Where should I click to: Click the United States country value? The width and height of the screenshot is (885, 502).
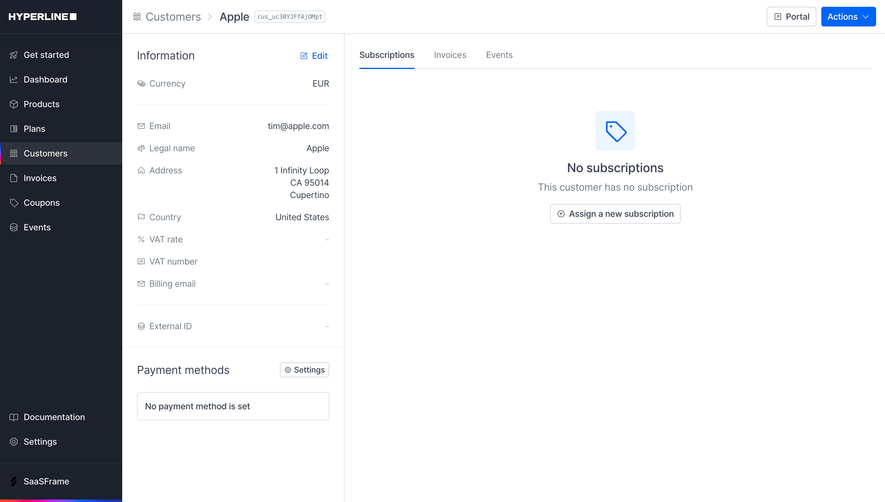(302, 217)
